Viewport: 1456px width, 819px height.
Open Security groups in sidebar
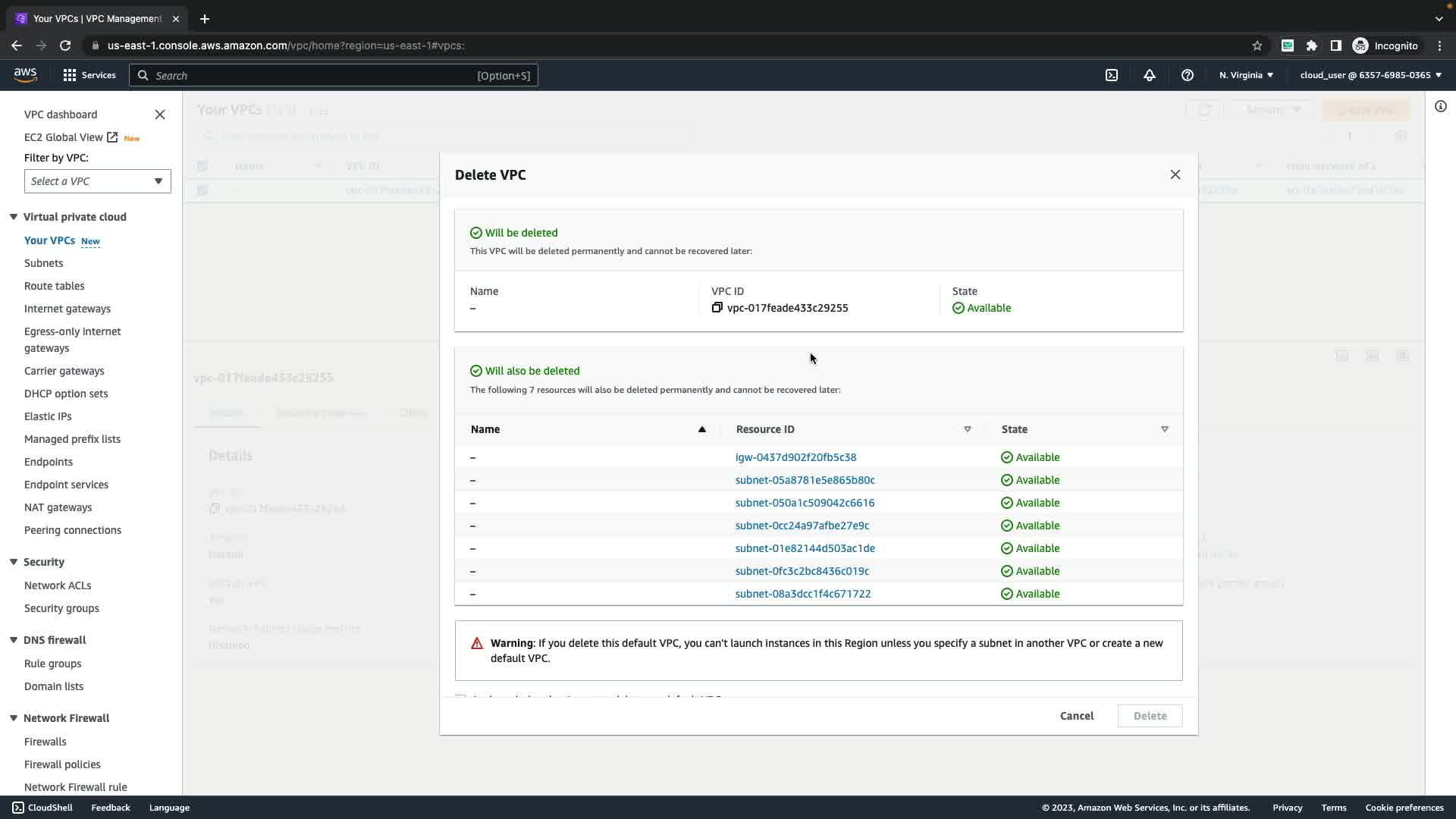61,608
